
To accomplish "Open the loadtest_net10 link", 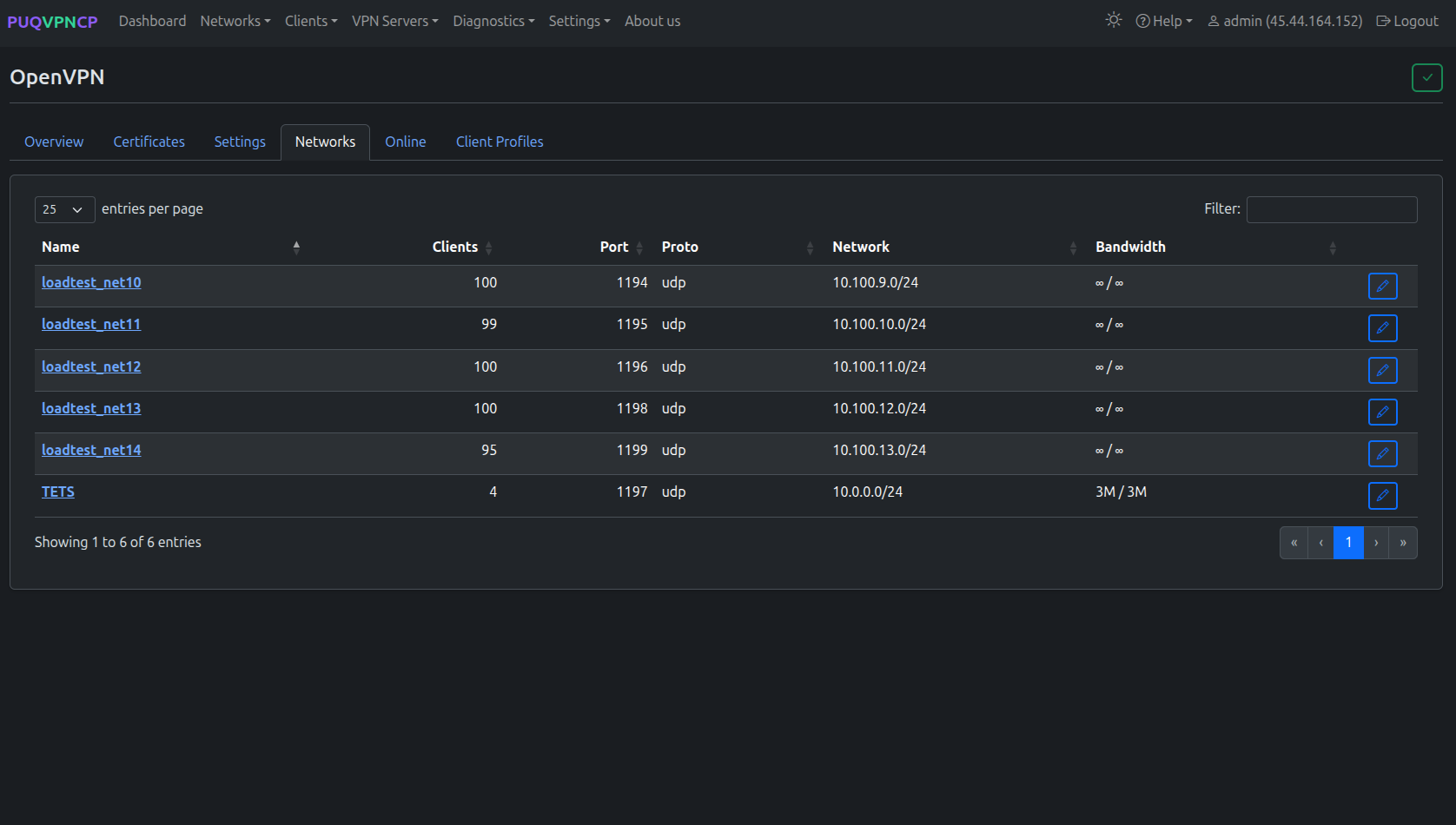I will (x=91, y=282).
